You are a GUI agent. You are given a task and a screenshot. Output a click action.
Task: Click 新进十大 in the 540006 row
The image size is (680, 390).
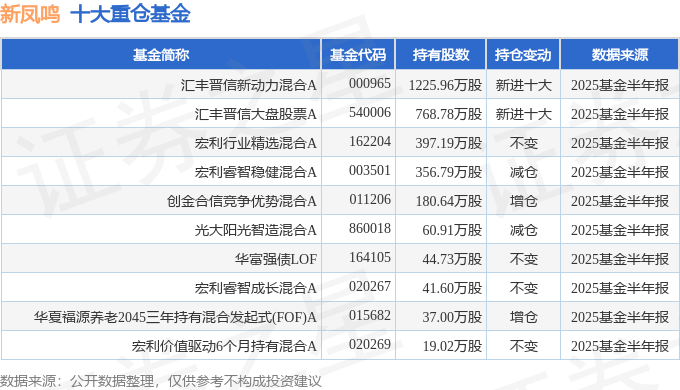[x=523, y=114]
